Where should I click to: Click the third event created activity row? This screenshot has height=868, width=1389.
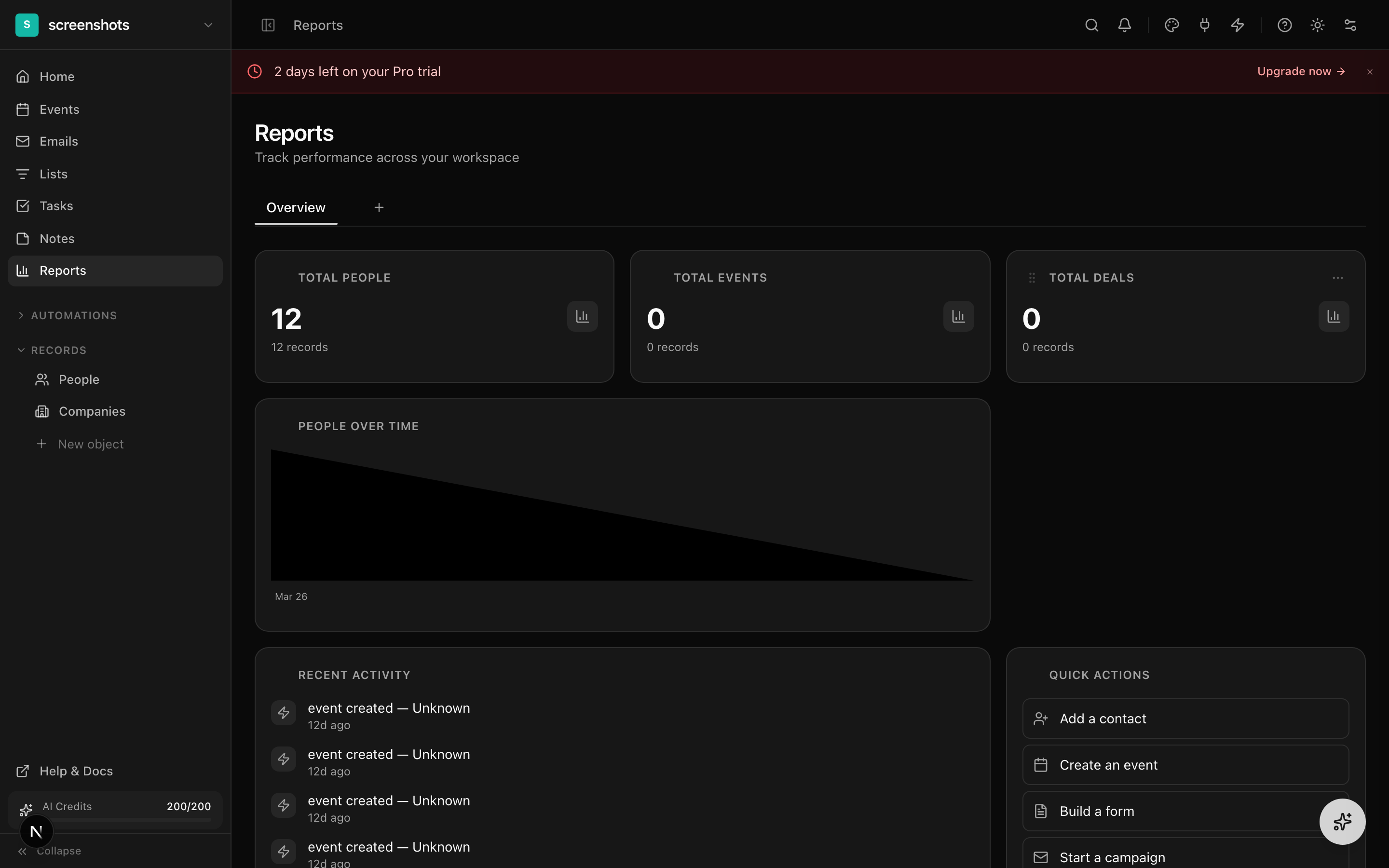pos(622,808)
